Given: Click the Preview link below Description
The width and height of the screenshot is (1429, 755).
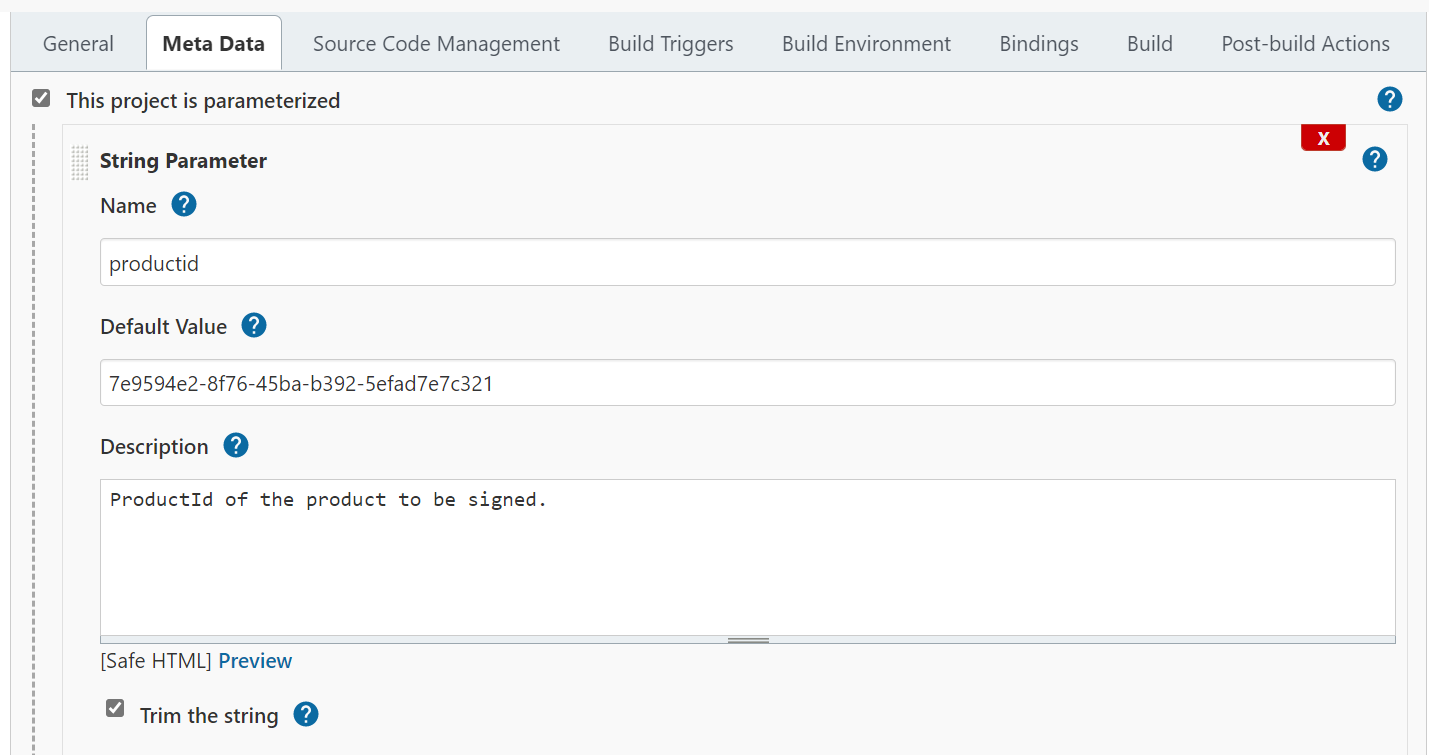Looking at the screenshot, I should tap(255, 661).
